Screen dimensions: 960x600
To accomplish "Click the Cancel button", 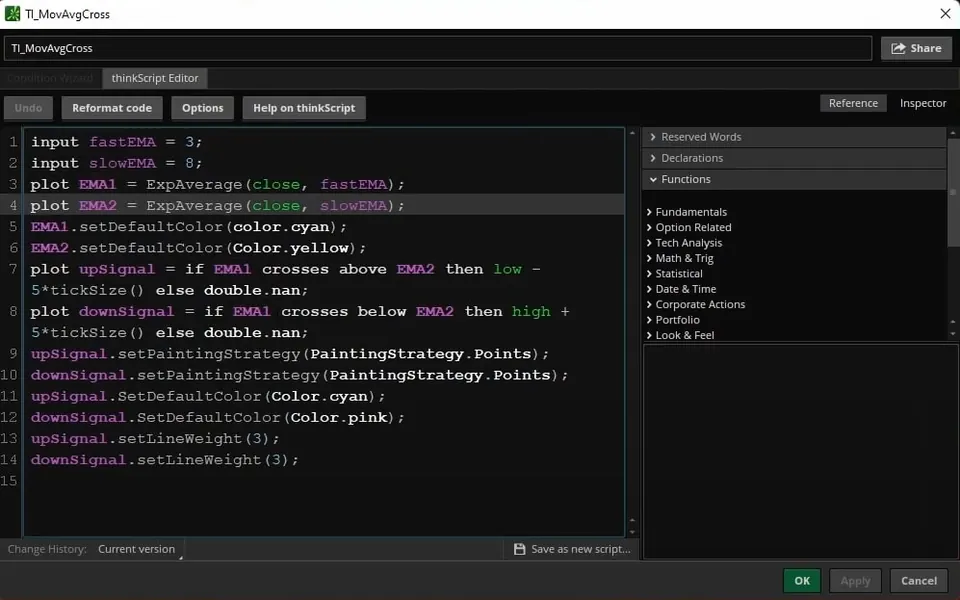I will click(x=919, y=580).
